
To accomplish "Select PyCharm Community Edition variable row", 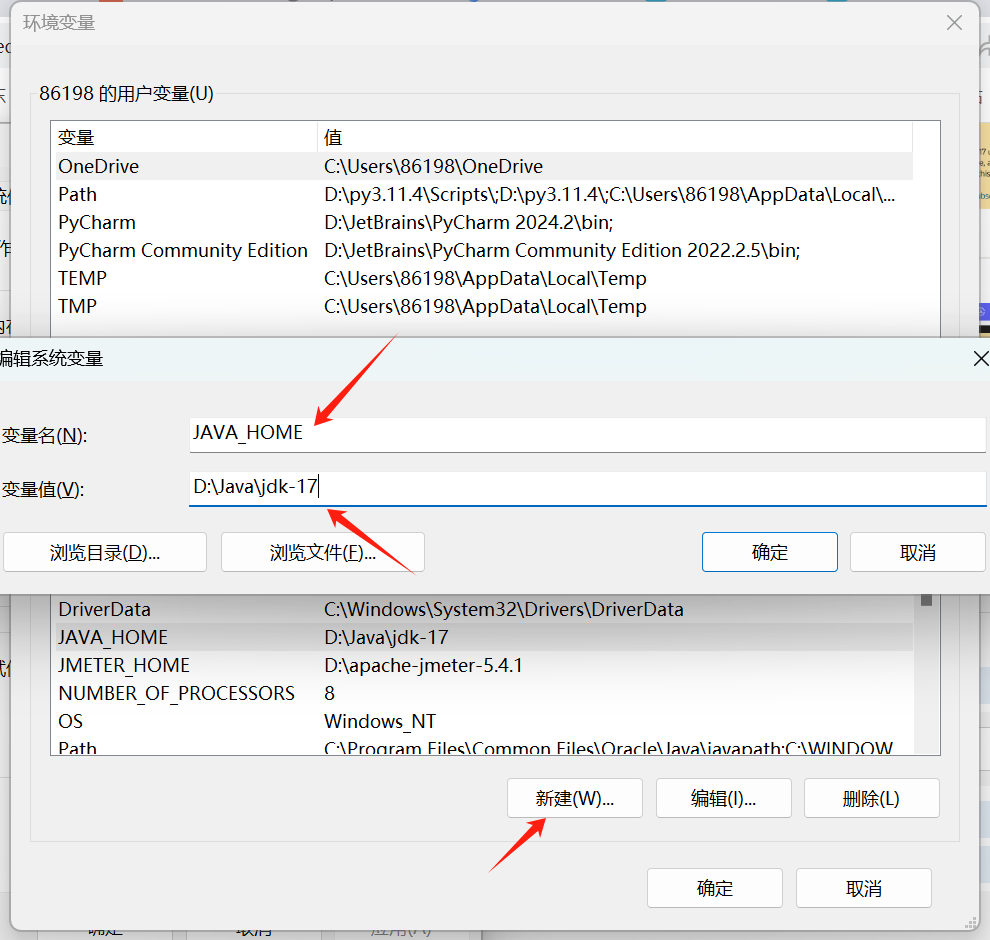I will tap(484, 250).
